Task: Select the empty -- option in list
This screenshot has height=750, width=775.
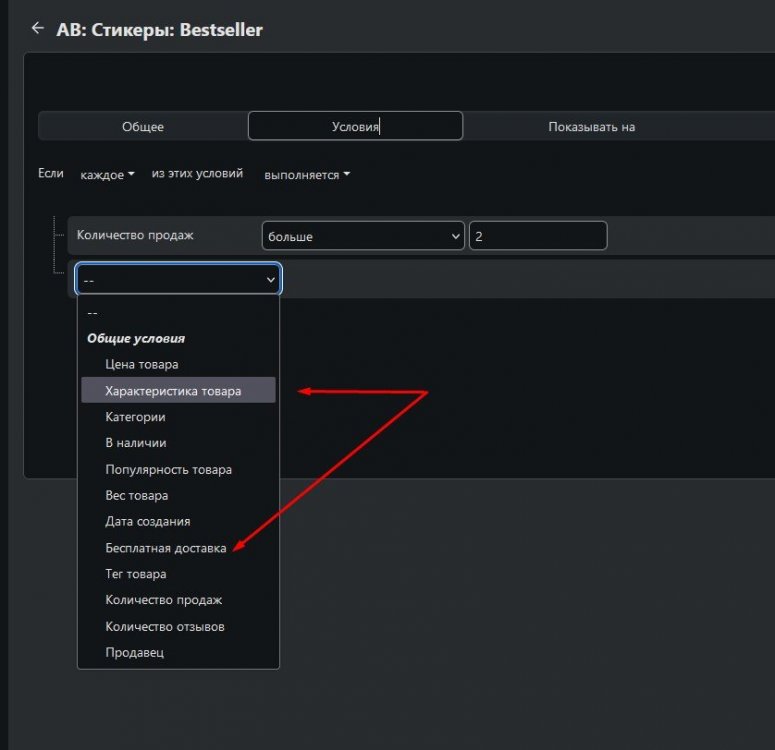Action: click(x=178, y=312)
